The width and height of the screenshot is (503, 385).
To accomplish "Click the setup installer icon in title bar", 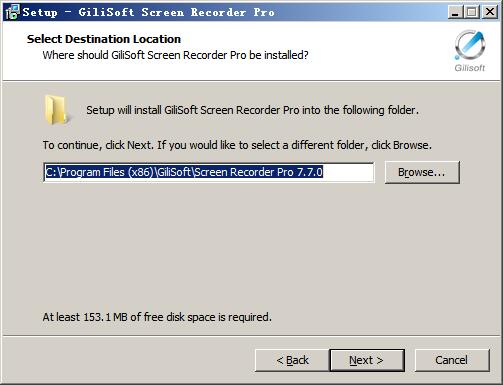I will [12, 12].
